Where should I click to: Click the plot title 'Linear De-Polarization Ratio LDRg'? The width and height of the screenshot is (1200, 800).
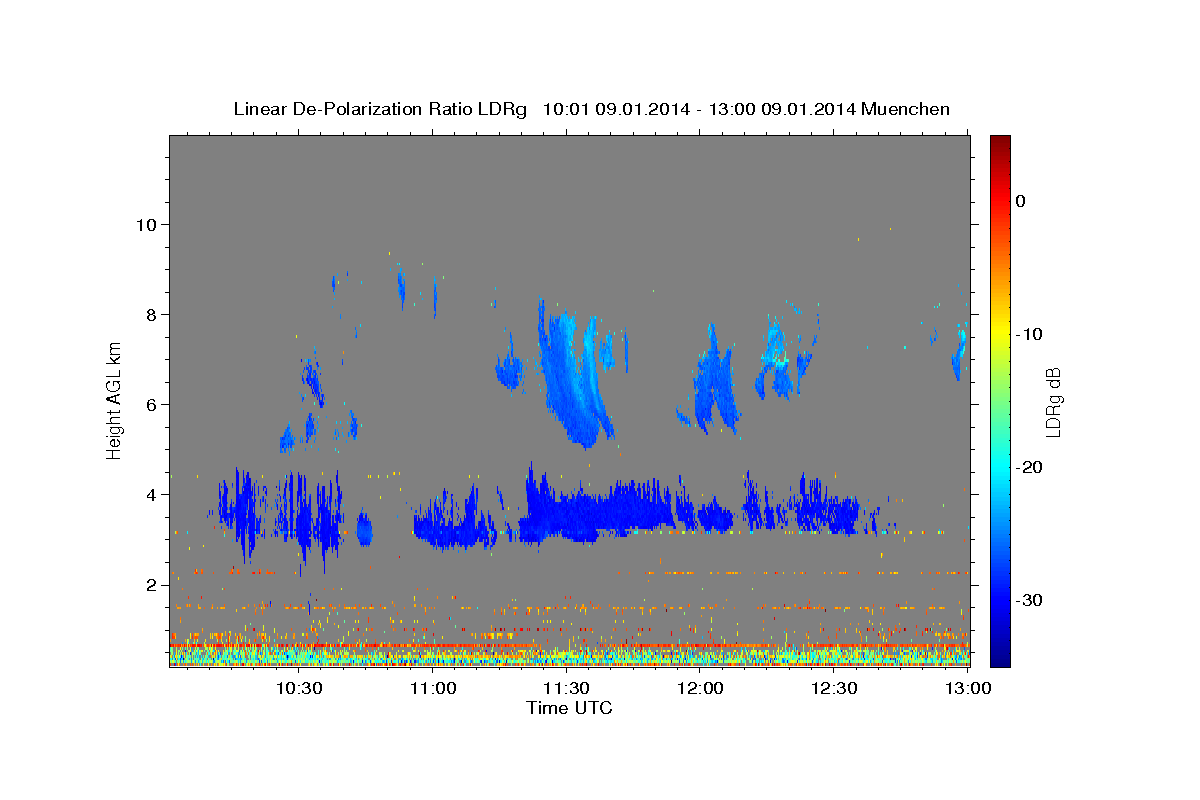click(x=380, y=109)
